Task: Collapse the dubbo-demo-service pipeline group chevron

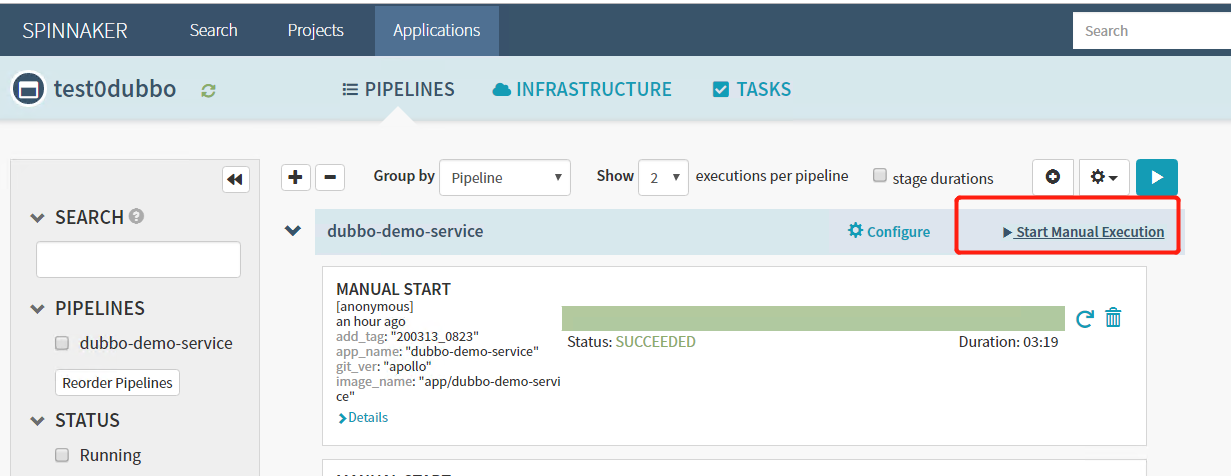Action: (293, 231)
